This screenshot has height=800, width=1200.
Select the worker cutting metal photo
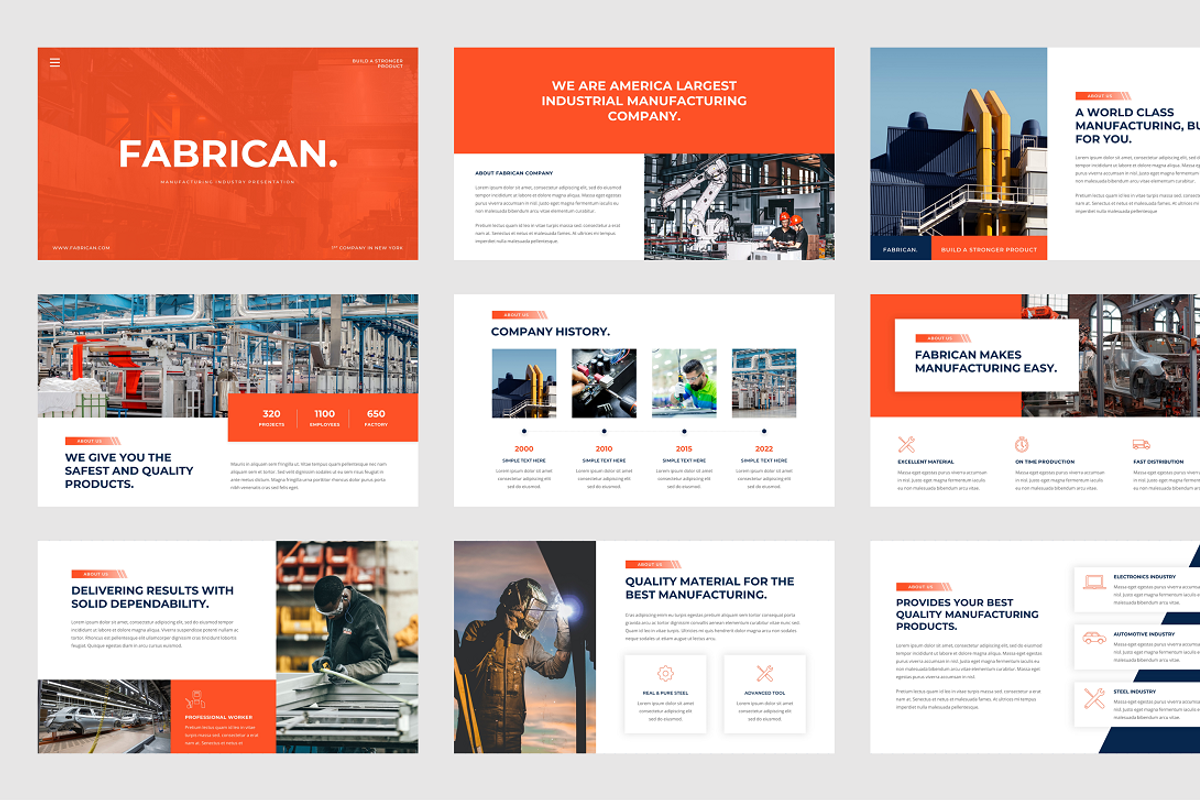[347, 647]
